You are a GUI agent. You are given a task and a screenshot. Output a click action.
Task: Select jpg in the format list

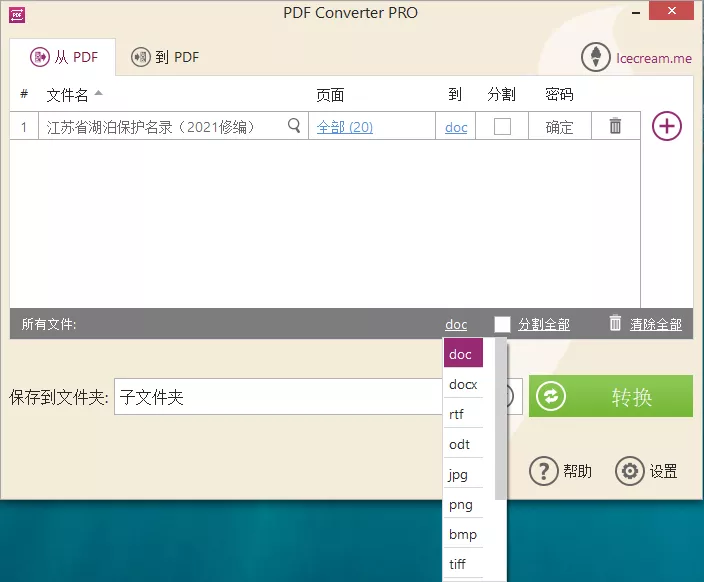coord(463,474)
